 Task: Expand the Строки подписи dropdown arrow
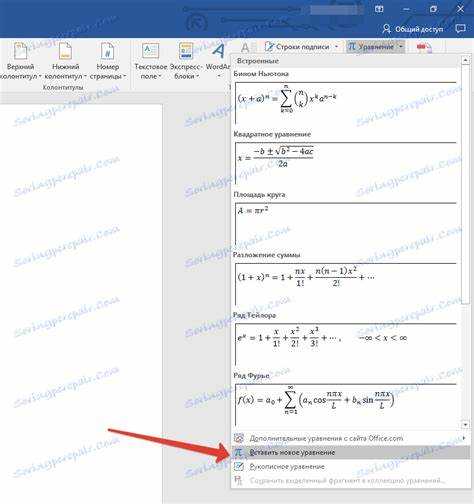(336, 47)
